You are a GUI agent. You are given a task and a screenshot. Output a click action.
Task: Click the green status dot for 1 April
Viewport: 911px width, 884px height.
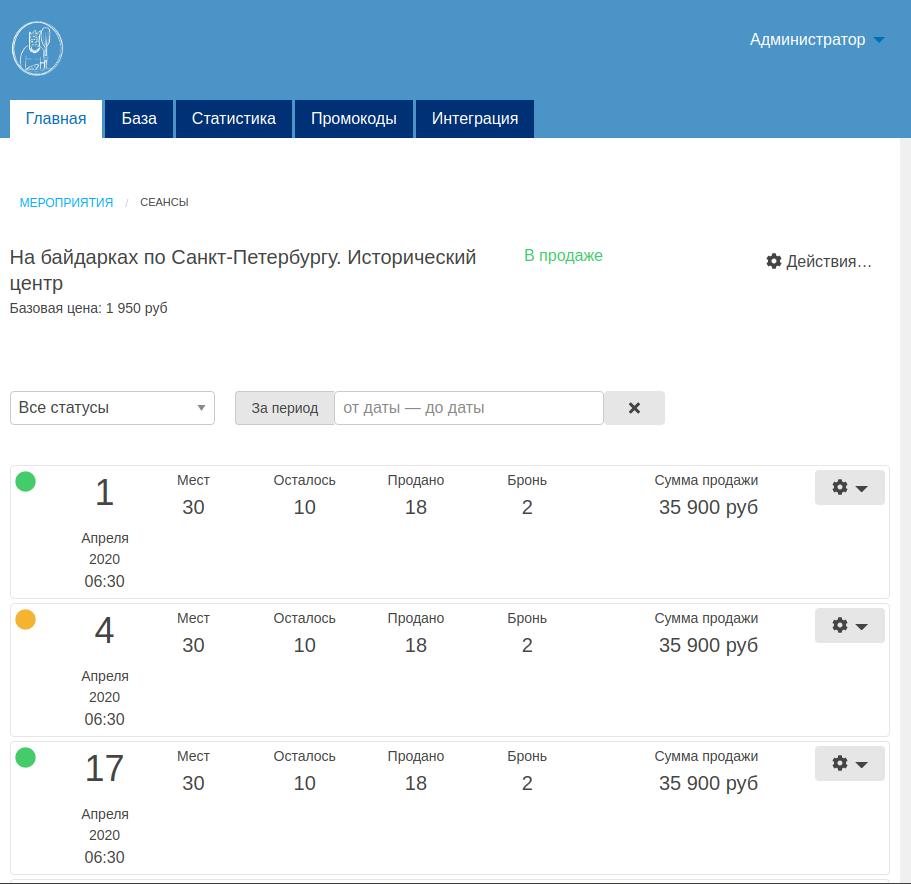coord(26,482)
